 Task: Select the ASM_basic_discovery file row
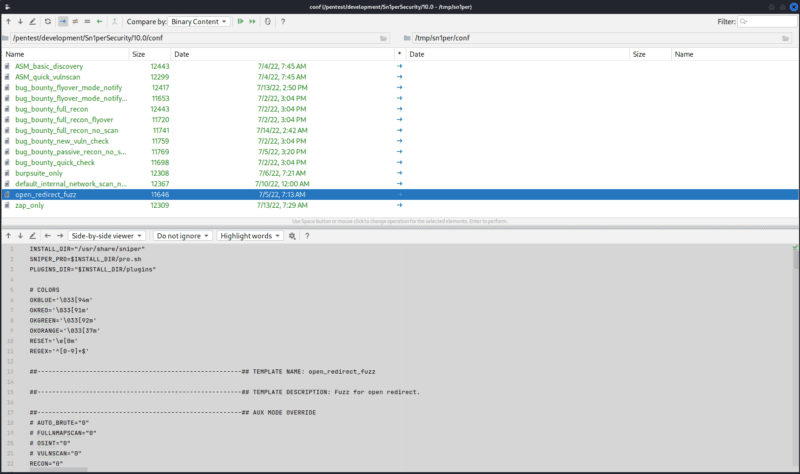click(x=400, y=66)
